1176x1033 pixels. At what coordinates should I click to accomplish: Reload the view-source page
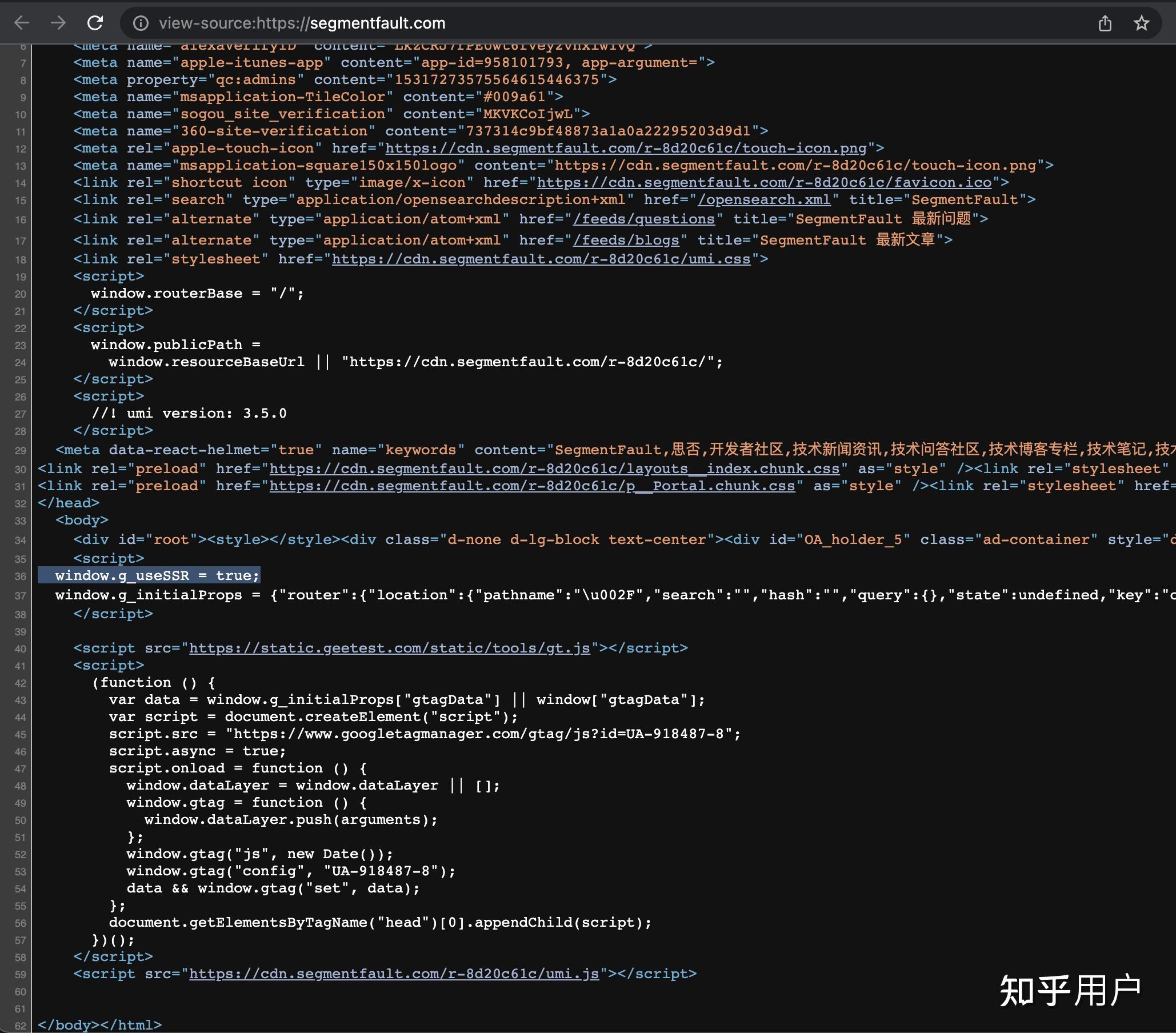95,23
